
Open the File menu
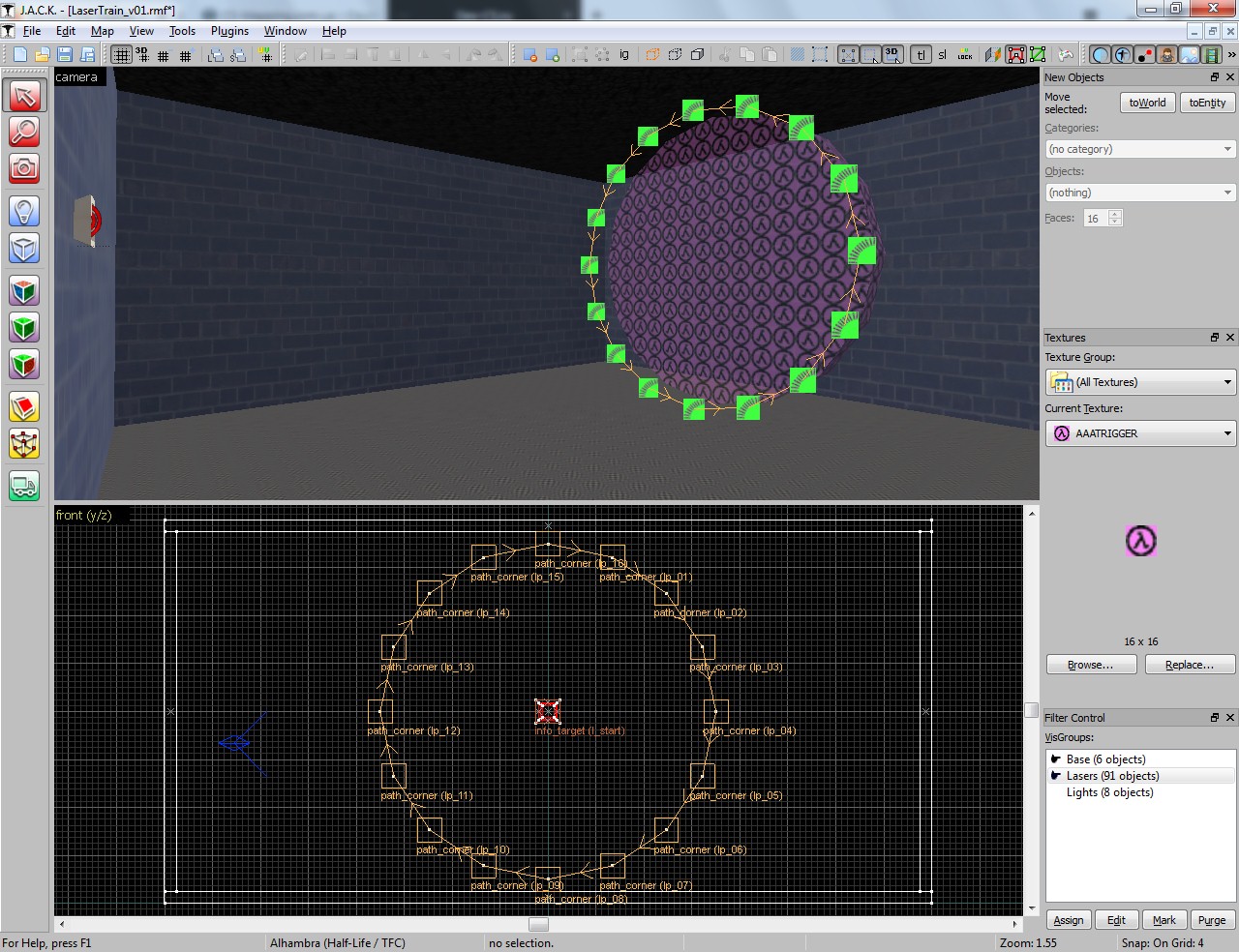[32, 31]
